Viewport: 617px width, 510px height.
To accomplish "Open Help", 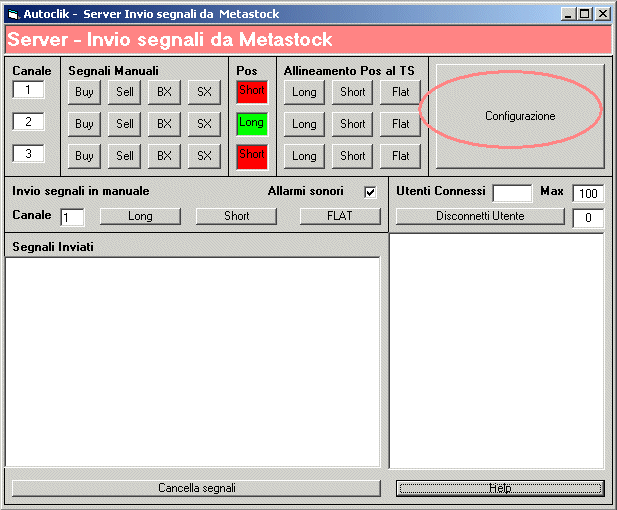I will (x=500, y=488).
